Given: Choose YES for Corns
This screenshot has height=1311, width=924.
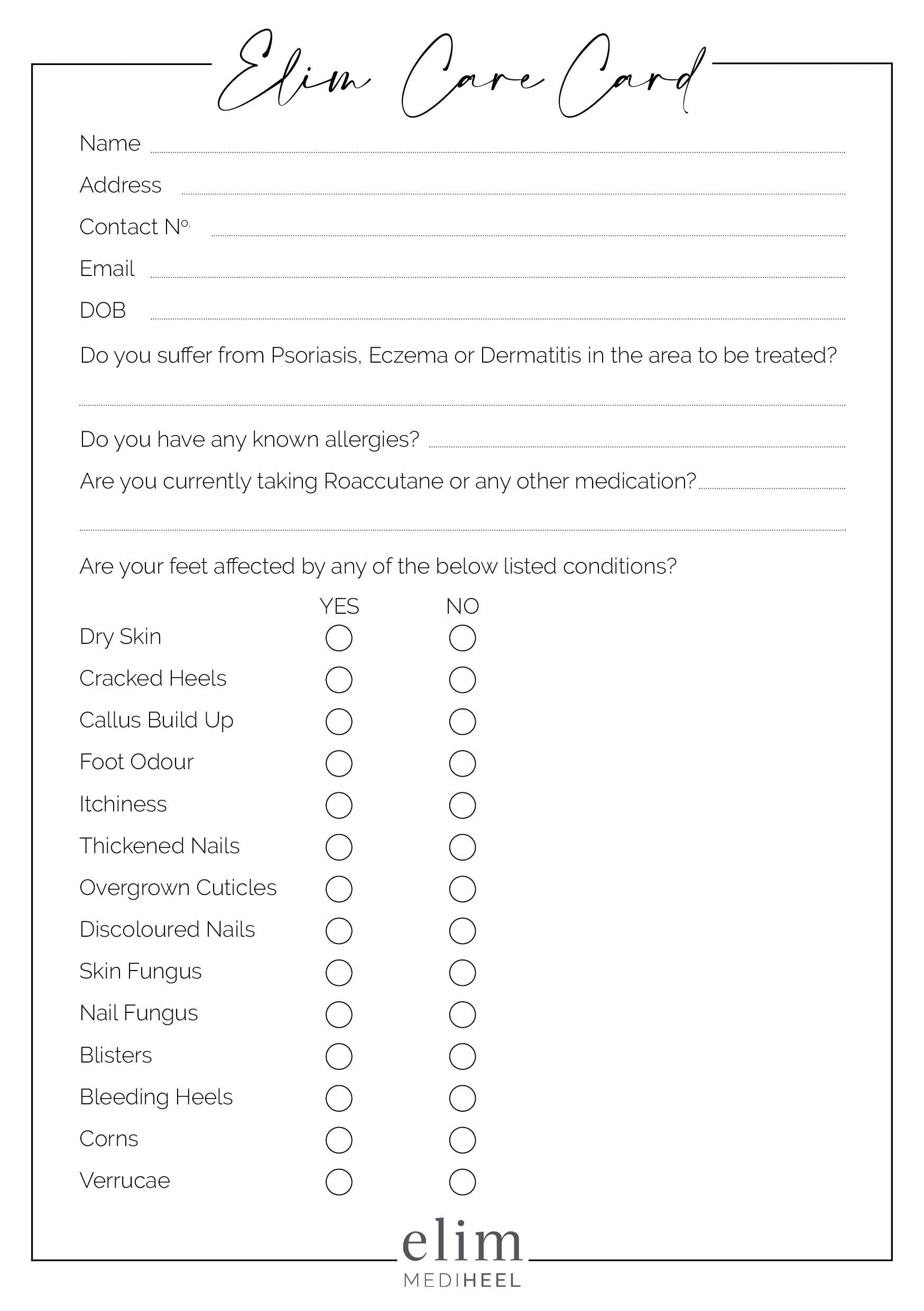Looking at the screenshot, I should click(339, 1140).
